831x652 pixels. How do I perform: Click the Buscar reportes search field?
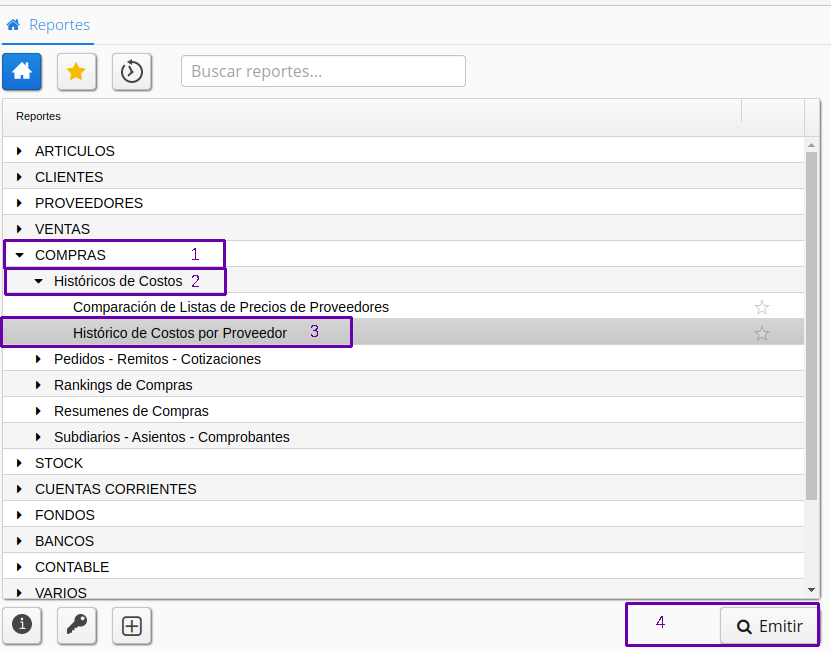(323, 71)
